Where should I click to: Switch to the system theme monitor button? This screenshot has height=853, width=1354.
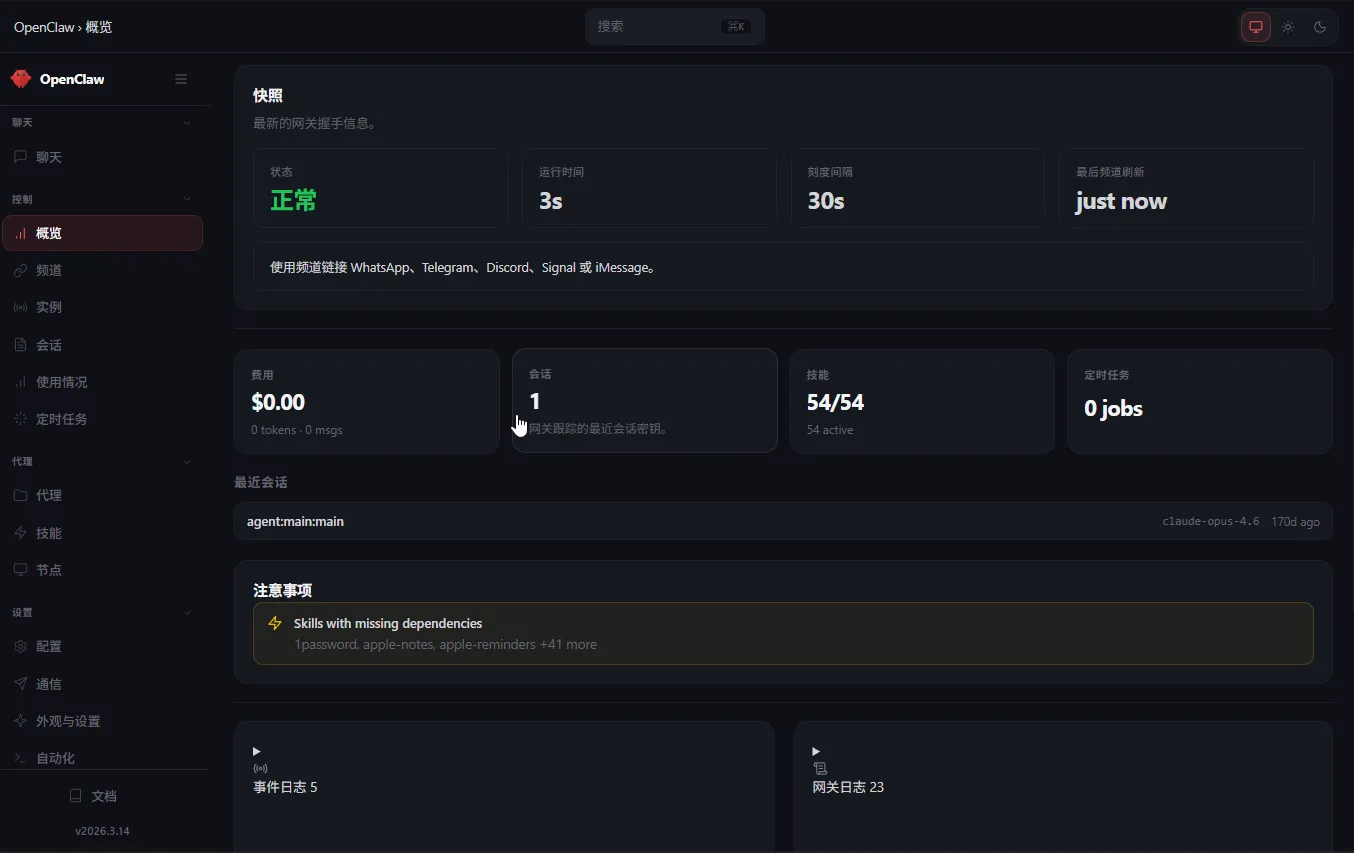pyautogui.click(x=1256, y=27)
